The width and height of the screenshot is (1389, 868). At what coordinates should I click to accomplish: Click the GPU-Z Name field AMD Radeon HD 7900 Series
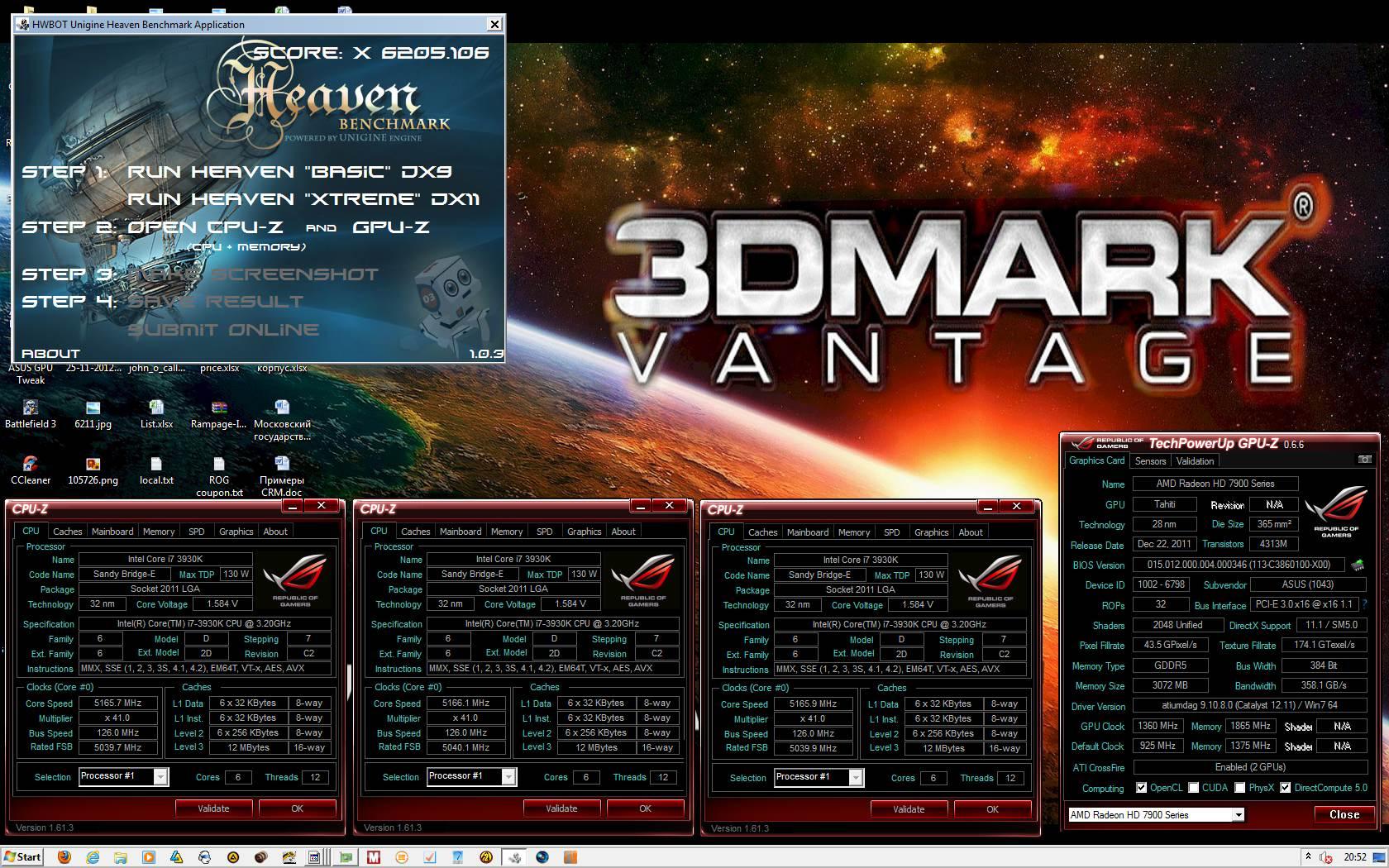[x=1215, y=484]
